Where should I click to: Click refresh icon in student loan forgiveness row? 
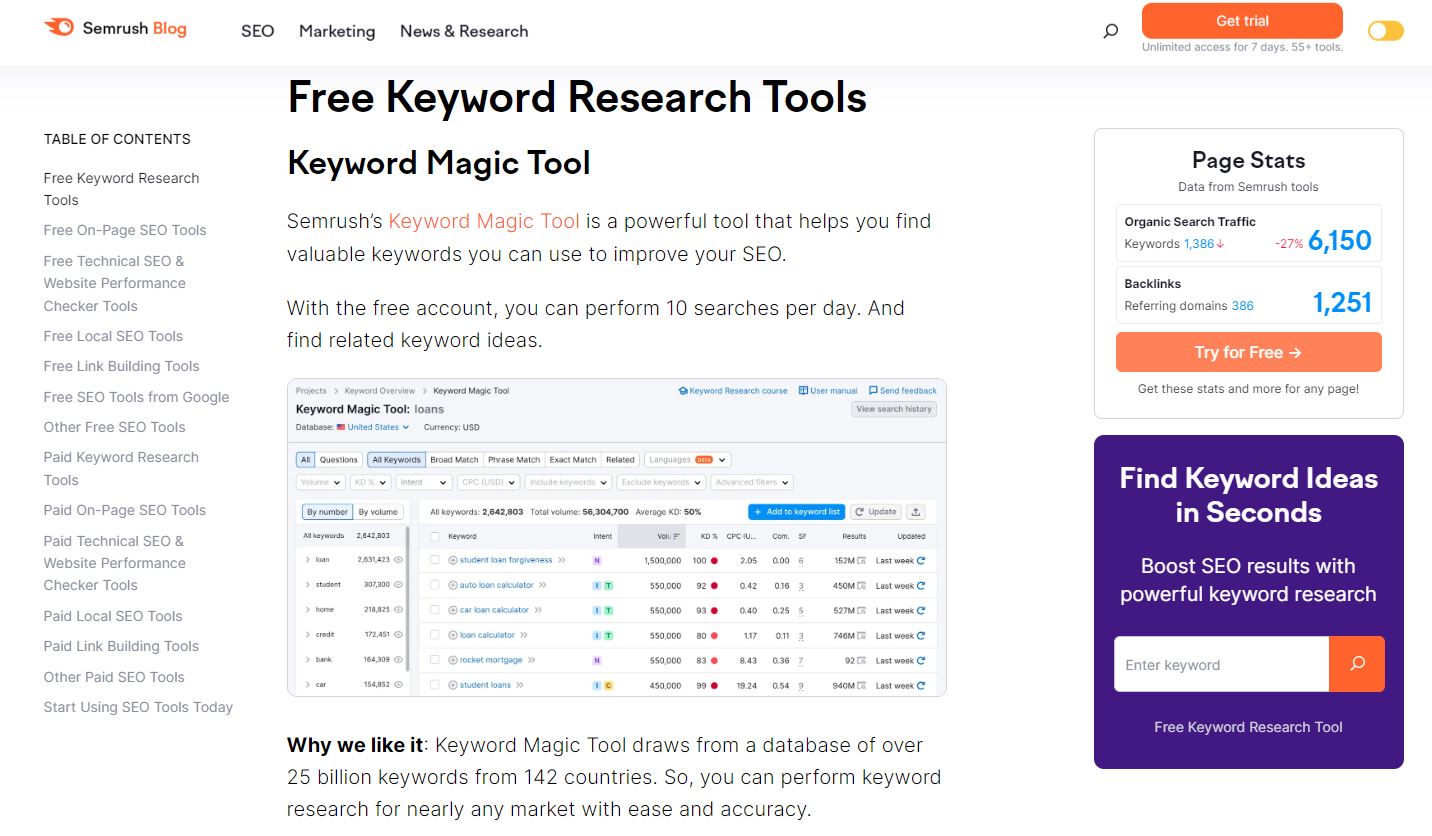pos(921,561)
